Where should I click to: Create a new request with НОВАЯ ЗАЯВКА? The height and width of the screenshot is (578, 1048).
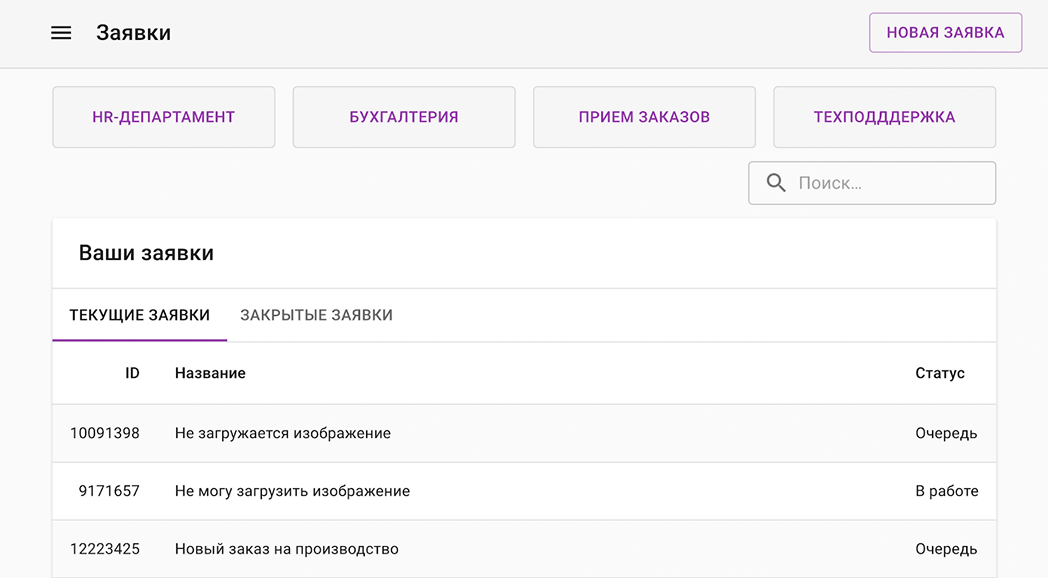pos(945,33)
